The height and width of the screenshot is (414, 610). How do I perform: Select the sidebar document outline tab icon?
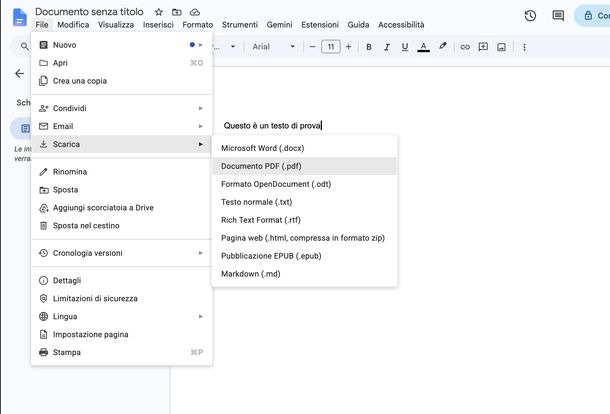point(25,128)
